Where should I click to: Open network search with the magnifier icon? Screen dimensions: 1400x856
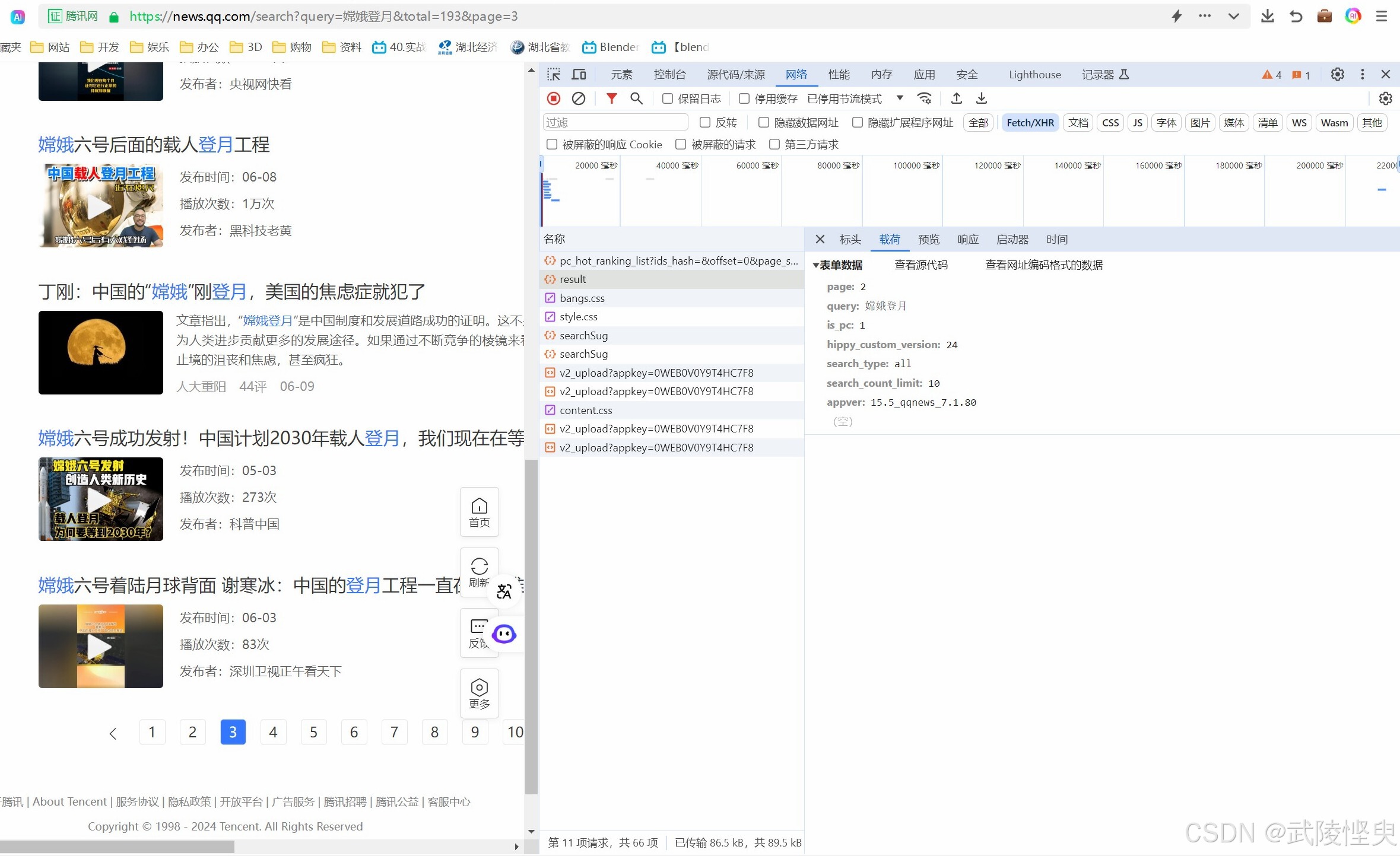(636, 98)
